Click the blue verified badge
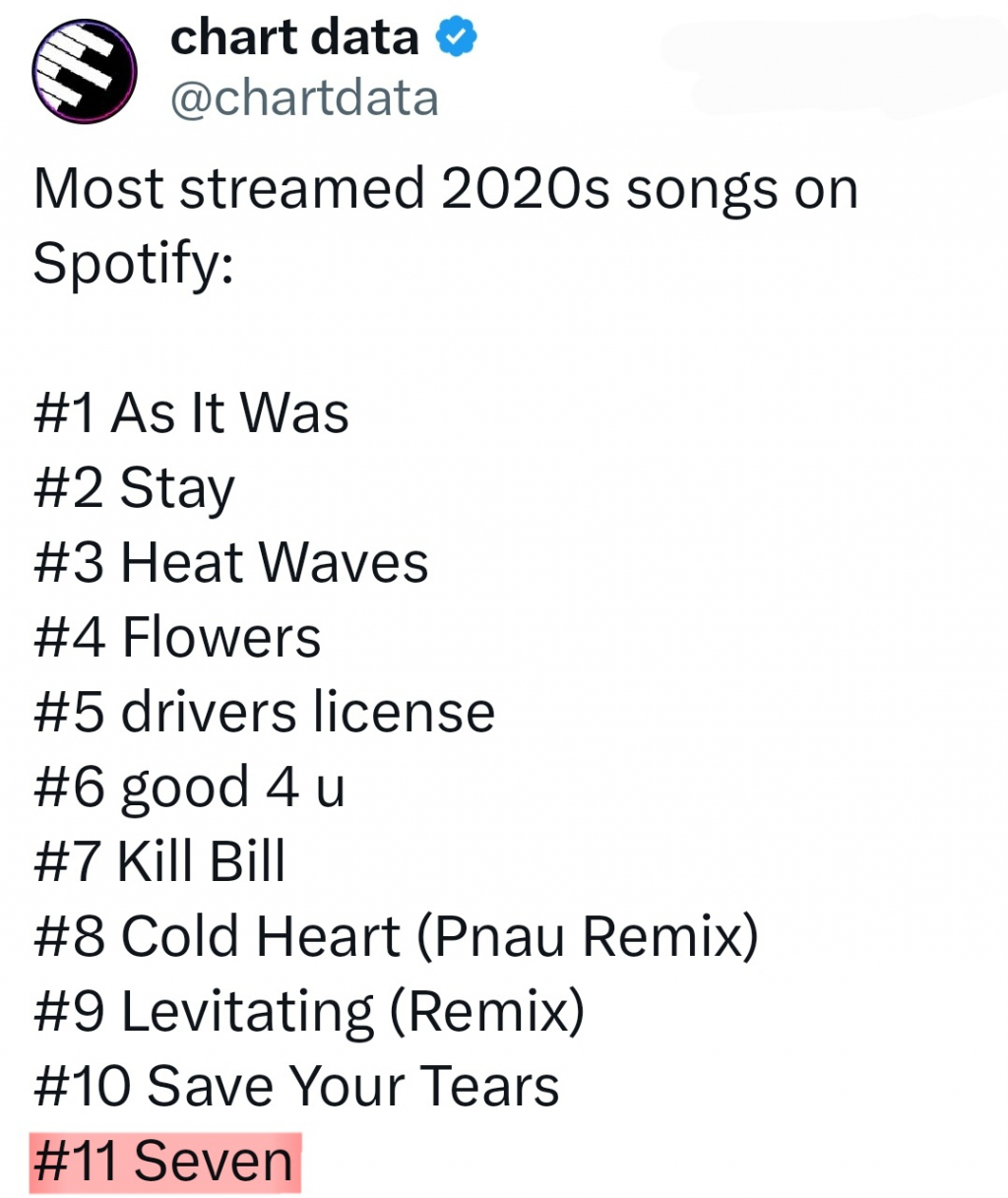 click(456, 37)
